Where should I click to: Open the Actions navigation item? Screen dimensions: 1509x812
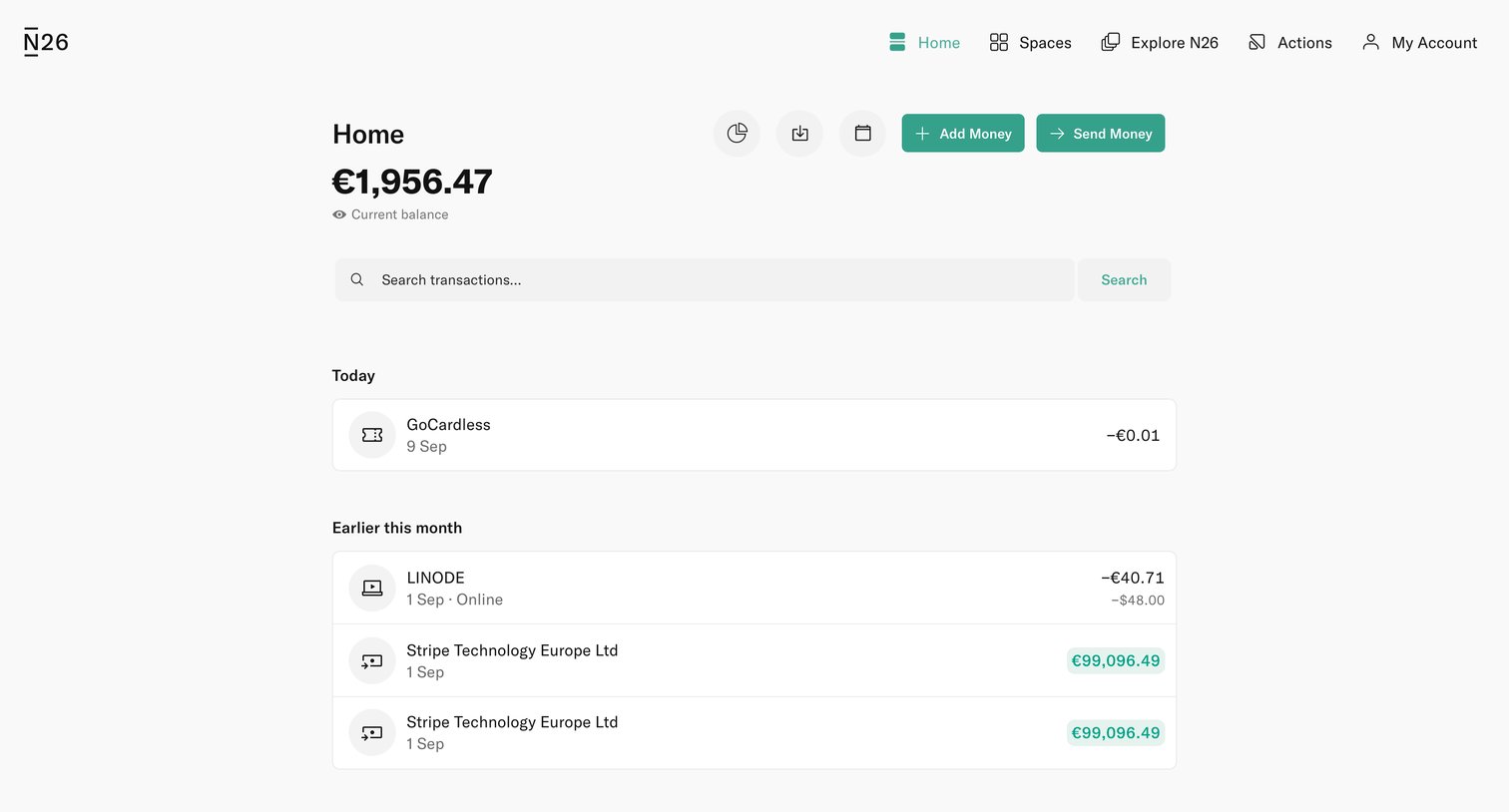point(1290,42)
